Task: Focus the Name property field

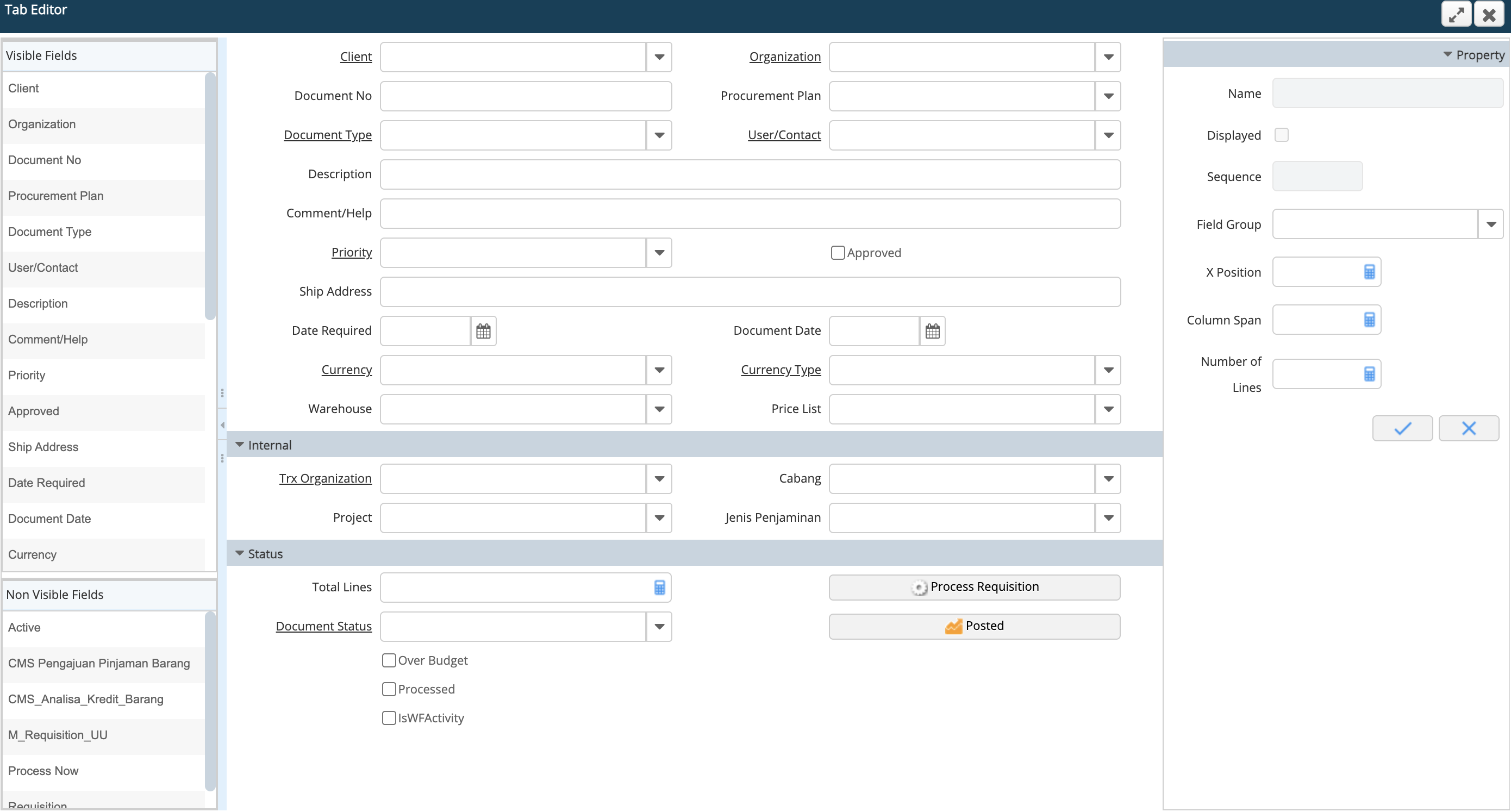Action: pyautogui.click(x=1387, y=93)
